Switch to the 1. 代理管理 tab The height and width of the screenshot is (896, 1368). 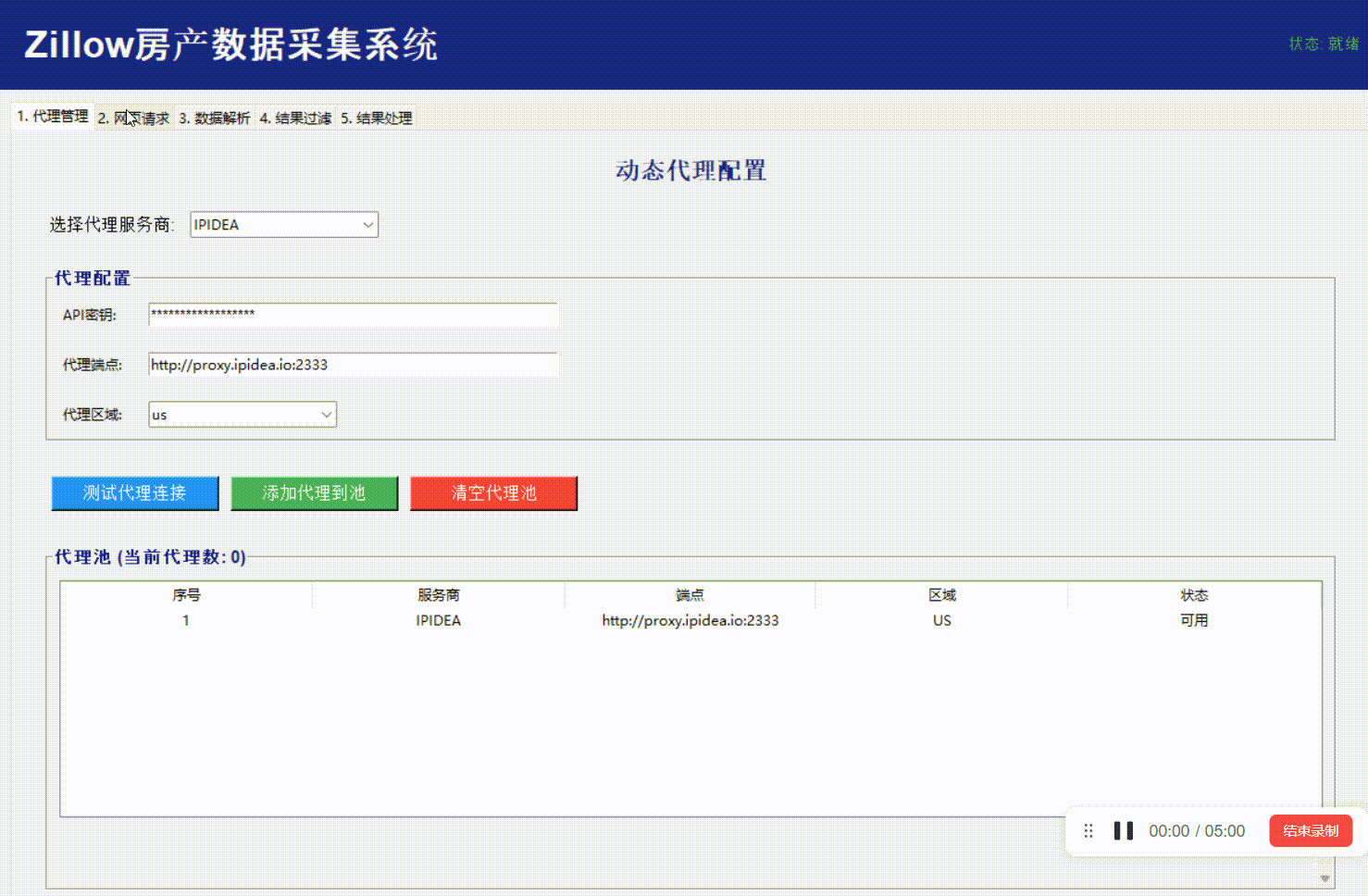[53, 117]
